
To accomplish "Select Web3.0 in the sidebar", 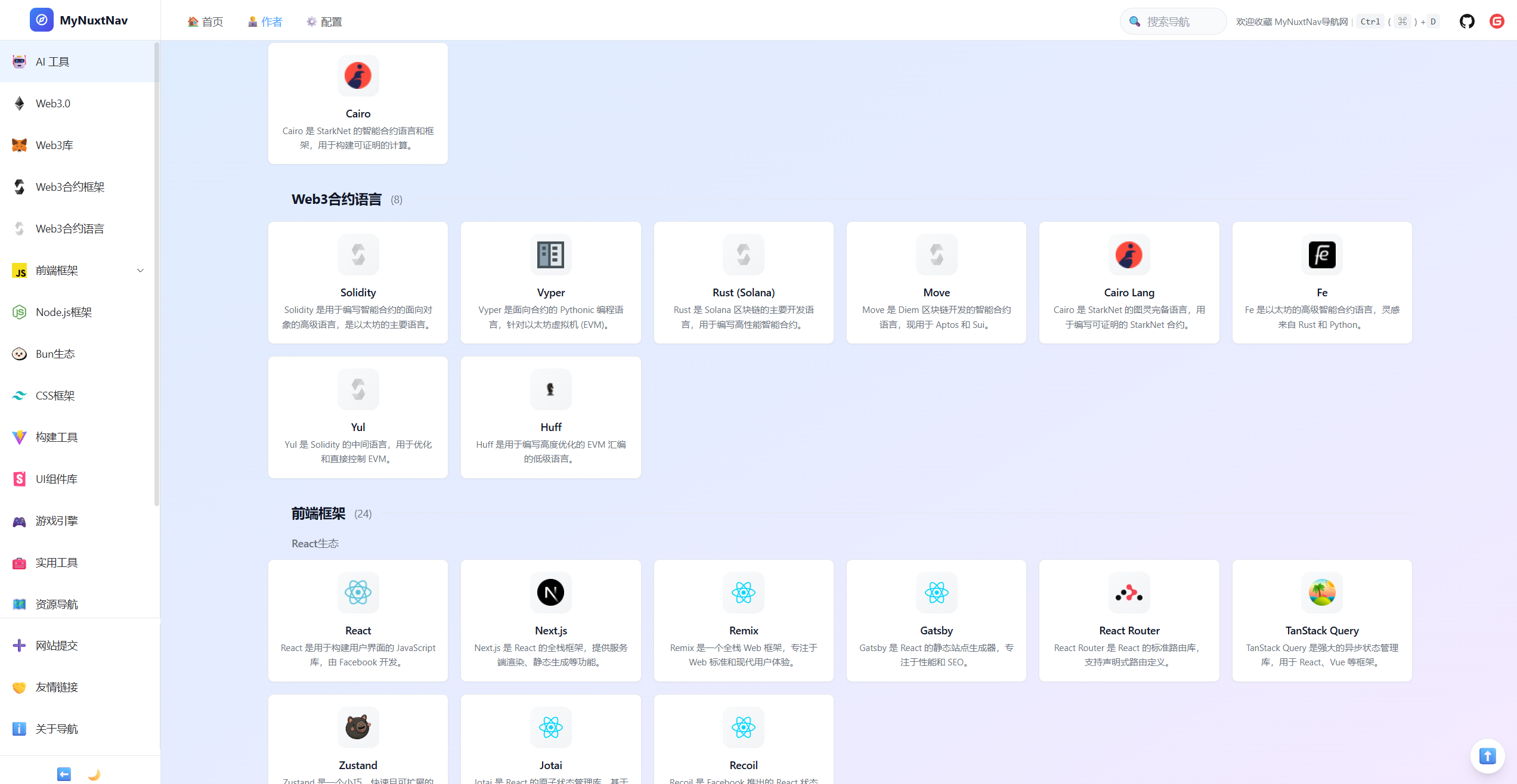I will click(53, 104).
